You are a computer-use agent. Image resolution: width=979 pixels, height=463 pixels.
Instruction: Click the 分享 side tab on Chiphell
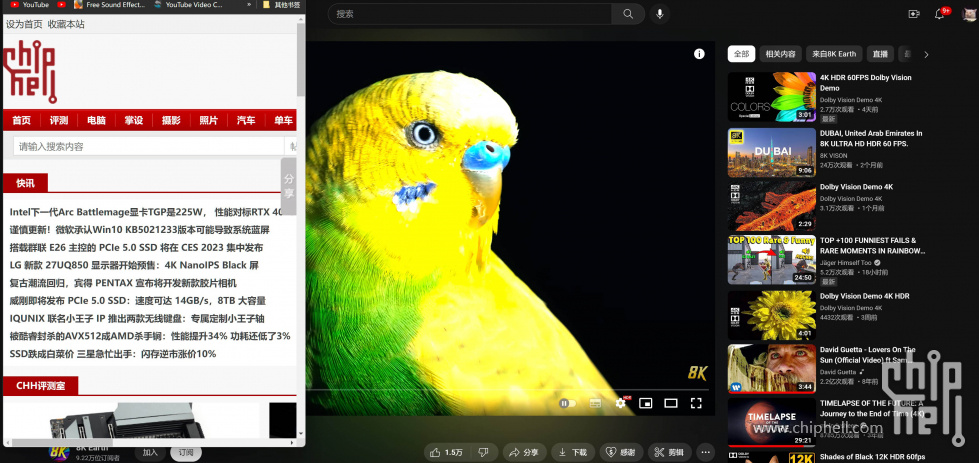[x=288, y=186]
